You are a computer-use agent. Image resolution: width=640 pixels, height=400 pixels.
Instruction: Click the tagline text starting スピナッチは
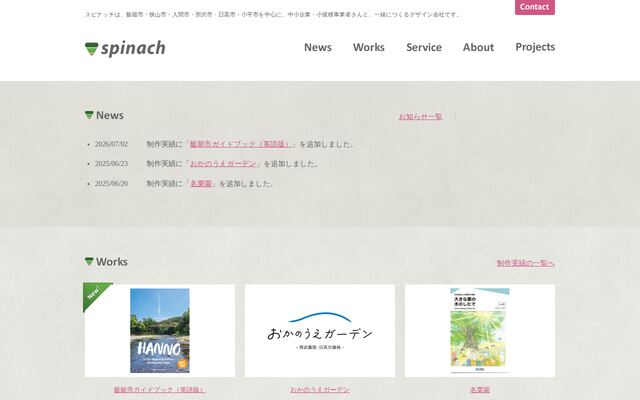point(273,15)
